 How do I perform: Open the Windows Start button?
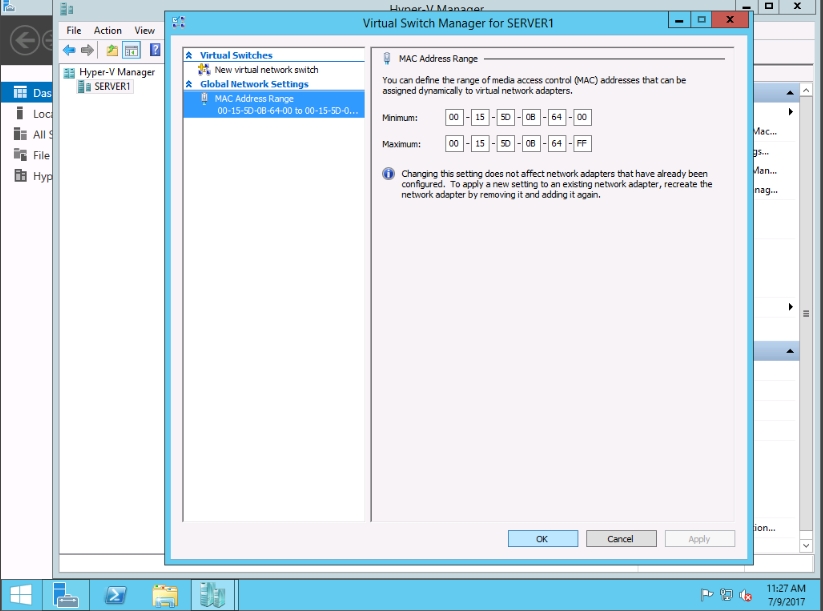tap(21, 595)
